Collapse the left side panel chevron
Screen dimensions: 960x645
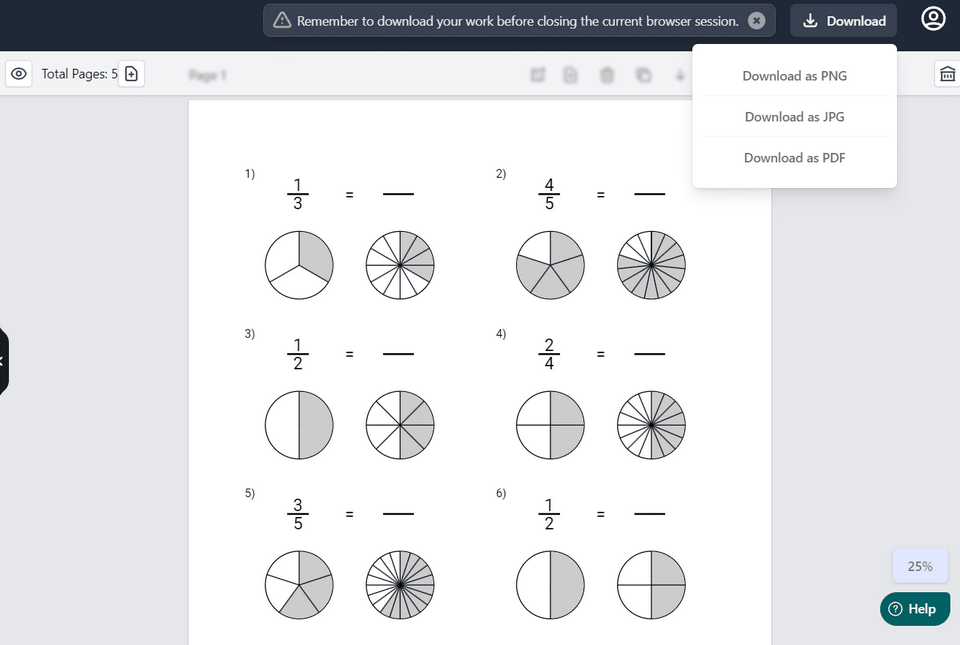[4, 360]
